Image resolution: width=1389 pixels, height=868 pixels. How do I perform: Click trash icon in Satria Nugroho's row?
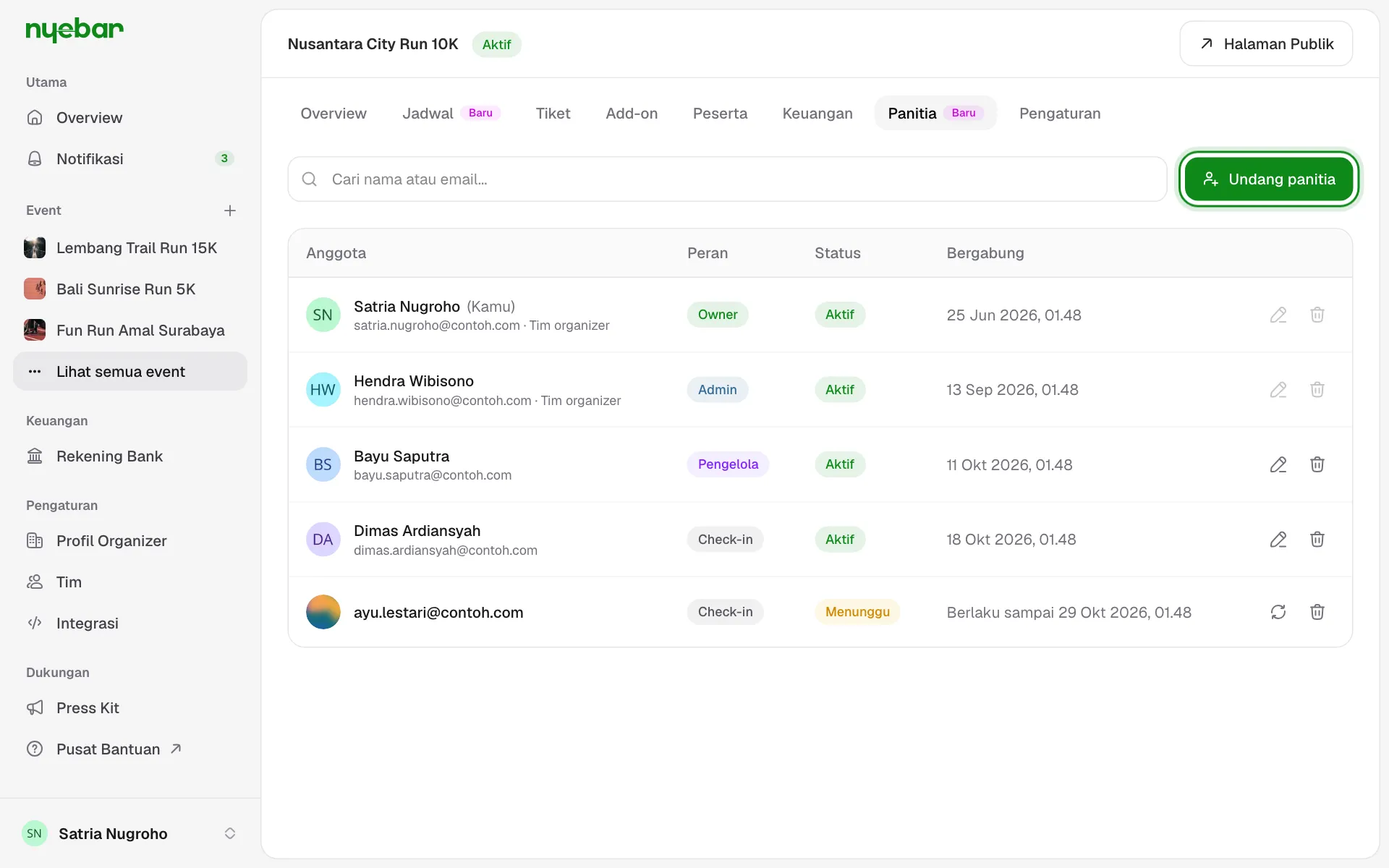click(1317, 315)
